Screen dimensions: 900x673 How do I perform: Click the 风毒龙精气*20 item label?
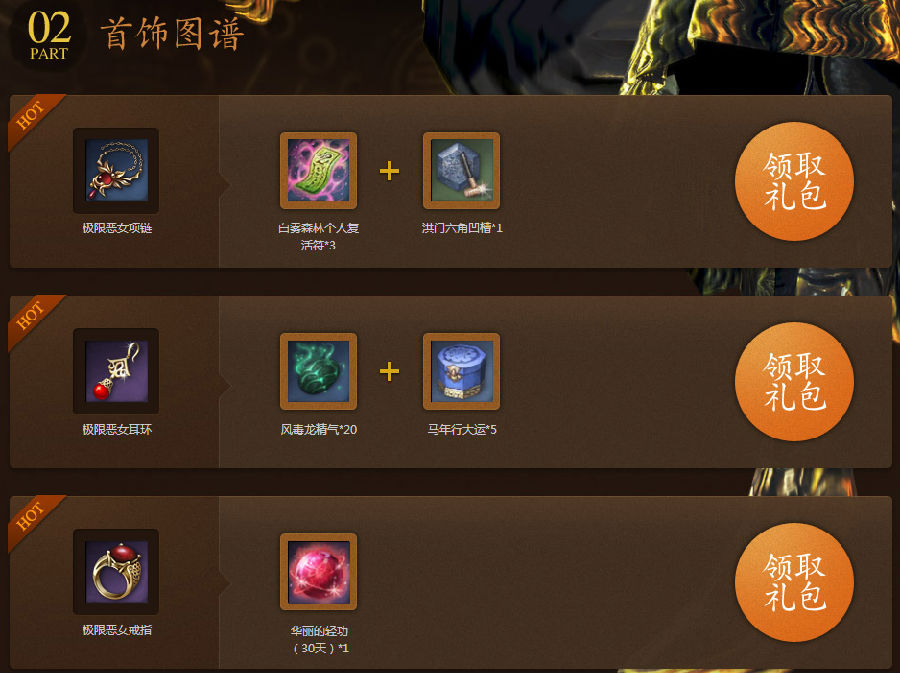(319, 429)
